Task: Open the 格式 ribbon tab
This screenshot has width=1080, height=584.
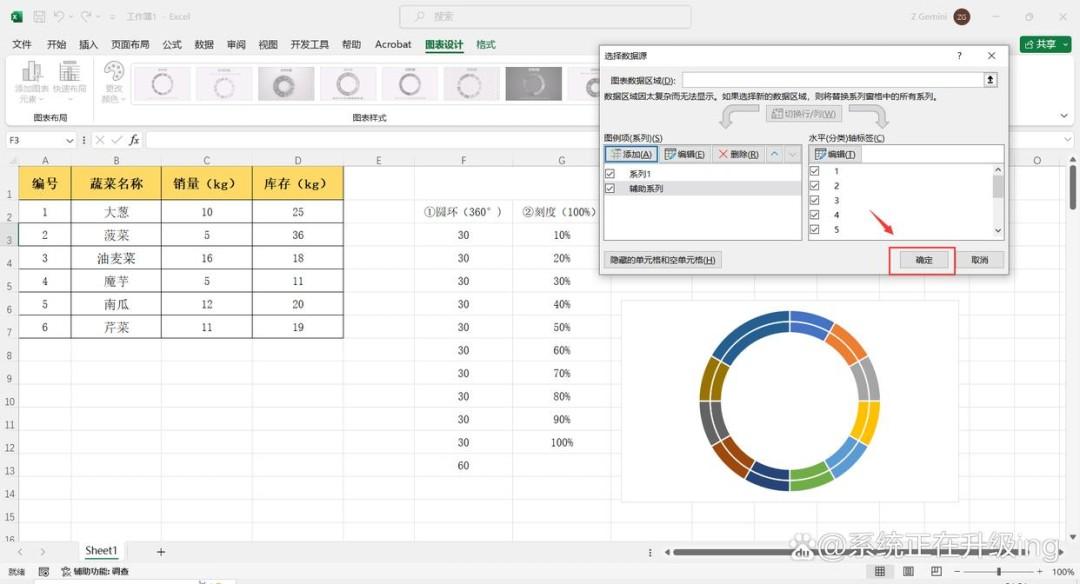Action: [x=486, y=44]
